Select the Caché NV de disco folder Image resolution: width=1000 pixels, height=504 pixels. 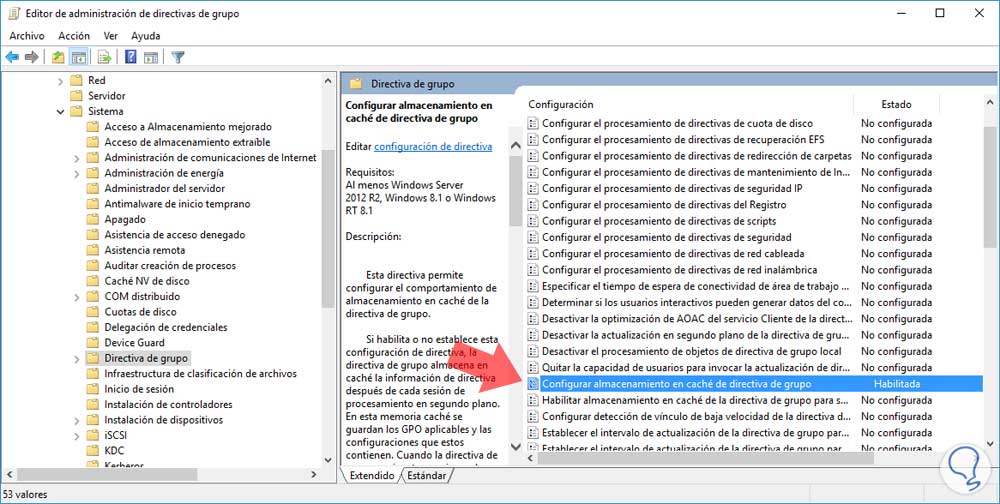click(x=147, y=281)
